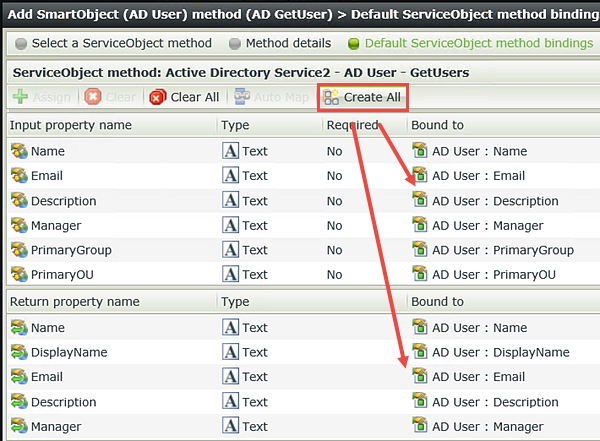Viewport: 600px width, 441px height.
Task: Click the input Description property icon
Action: [x=19, y=200]
